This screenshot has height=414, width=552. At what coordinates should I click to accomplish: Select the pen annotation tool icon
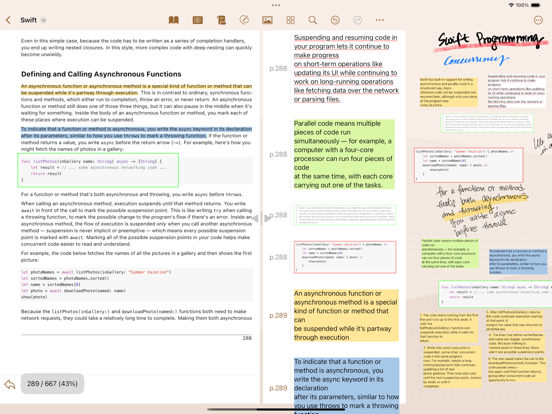(x=244, y=20)
